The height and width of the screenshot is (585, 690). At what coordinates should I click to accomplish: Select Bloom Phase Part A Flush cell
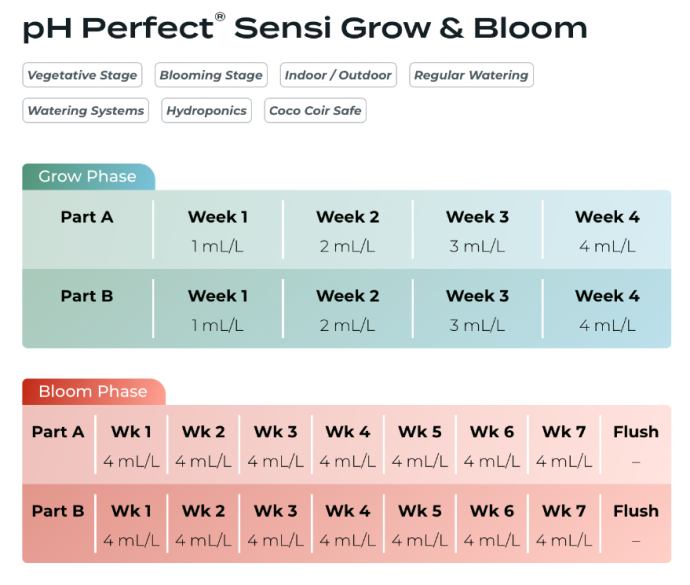tap(636, 446)
